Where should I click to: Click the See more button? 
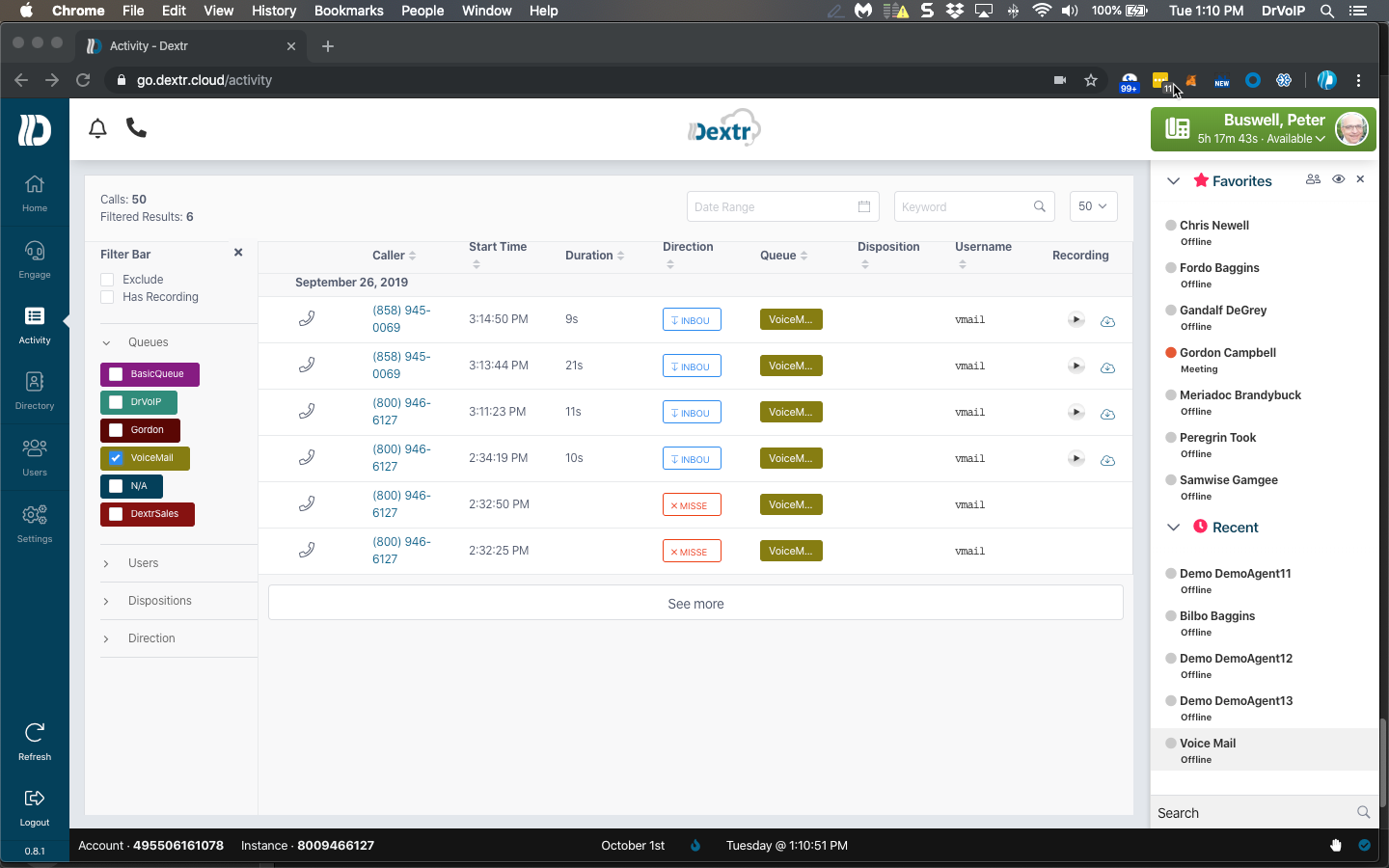(695, 603)
